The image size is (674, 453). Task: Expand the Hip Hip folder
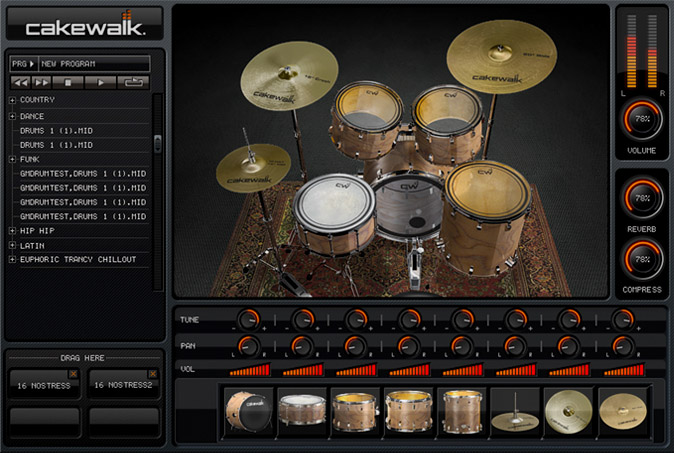[x=12, y=231]
